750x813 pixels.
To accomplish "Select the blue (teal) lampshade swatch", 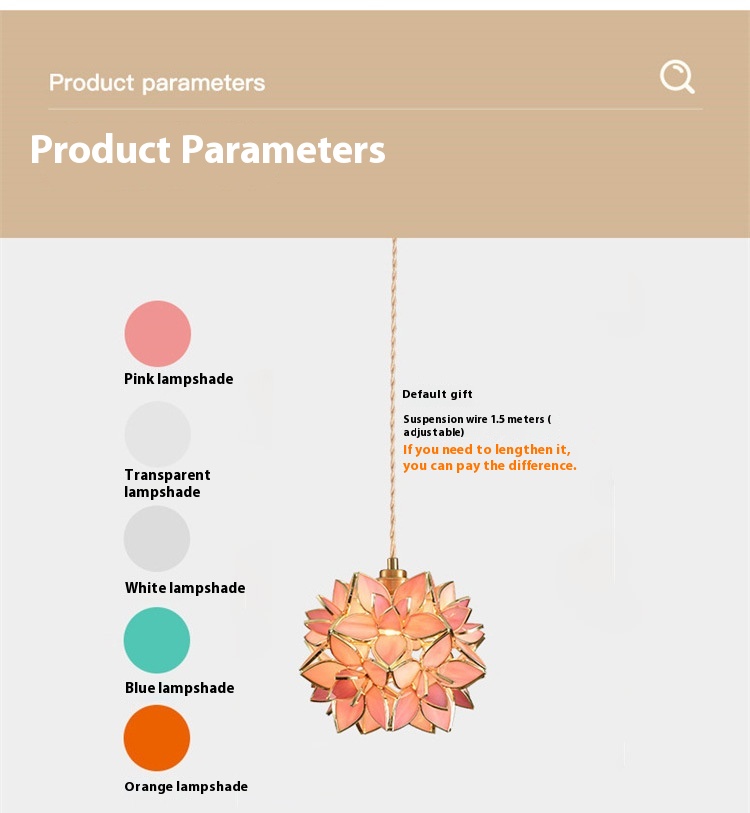I will coord(157,640).
